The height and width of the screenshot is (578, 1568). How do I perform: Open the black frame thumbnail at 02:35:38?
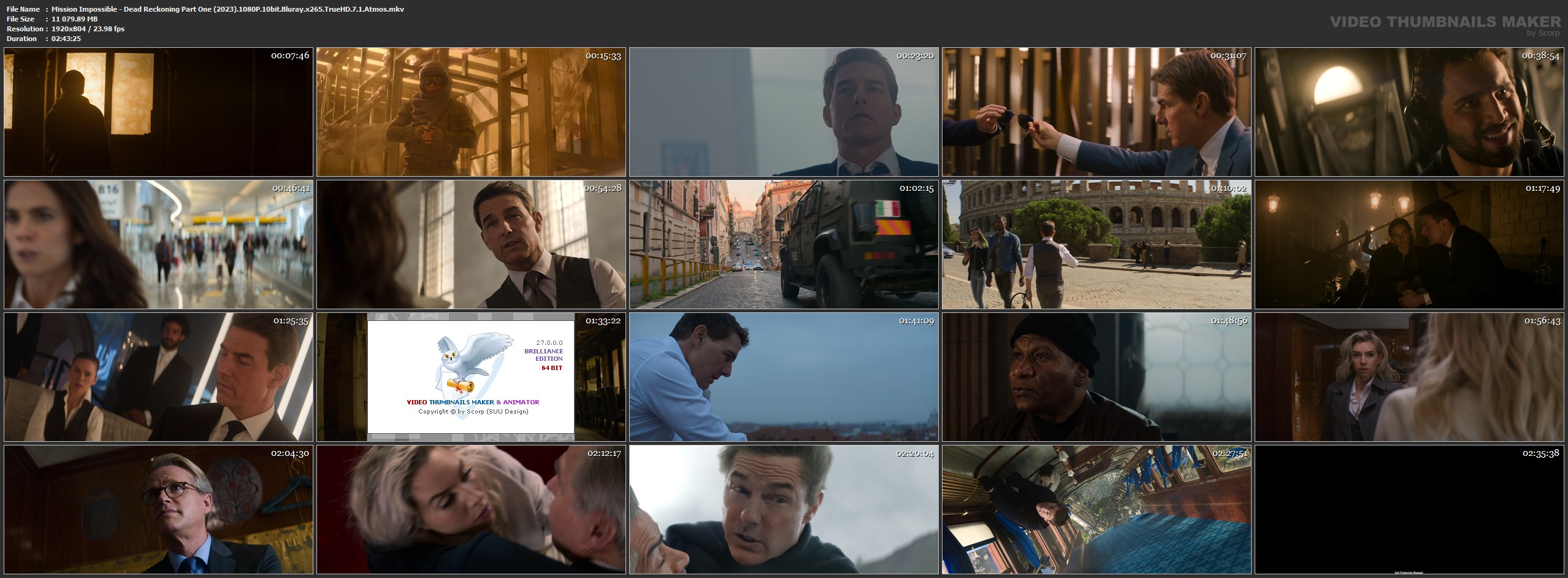click(1409, 509)
